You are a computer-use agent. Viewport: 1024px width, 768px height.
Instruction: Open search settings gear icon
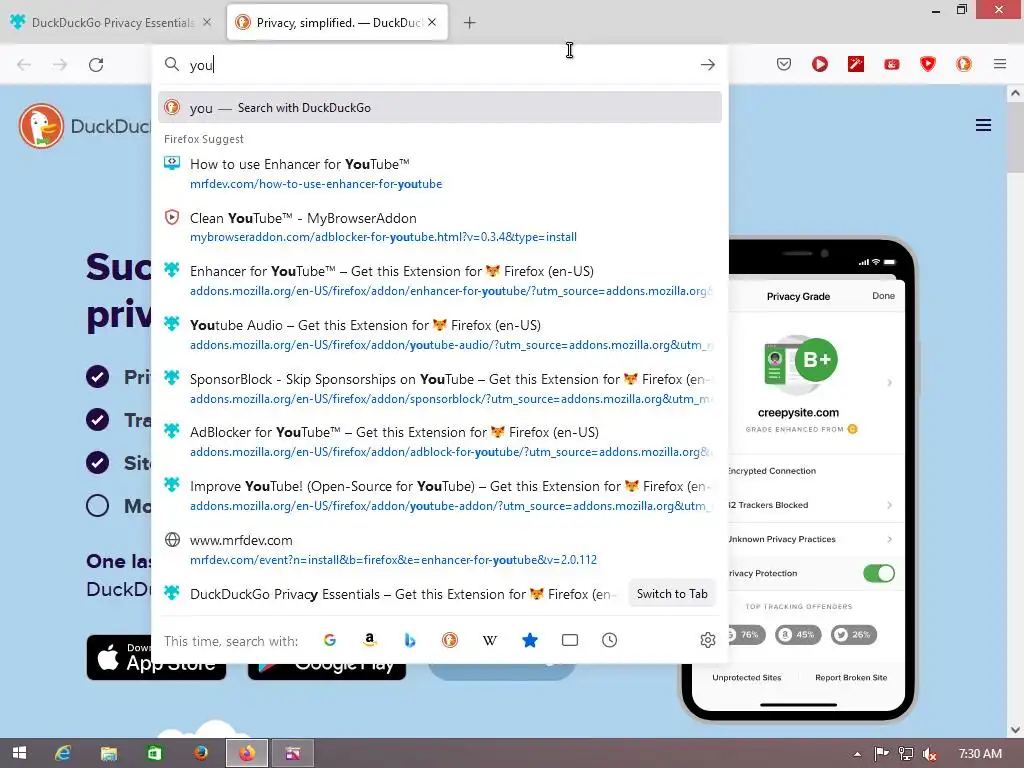click(707, 640)
